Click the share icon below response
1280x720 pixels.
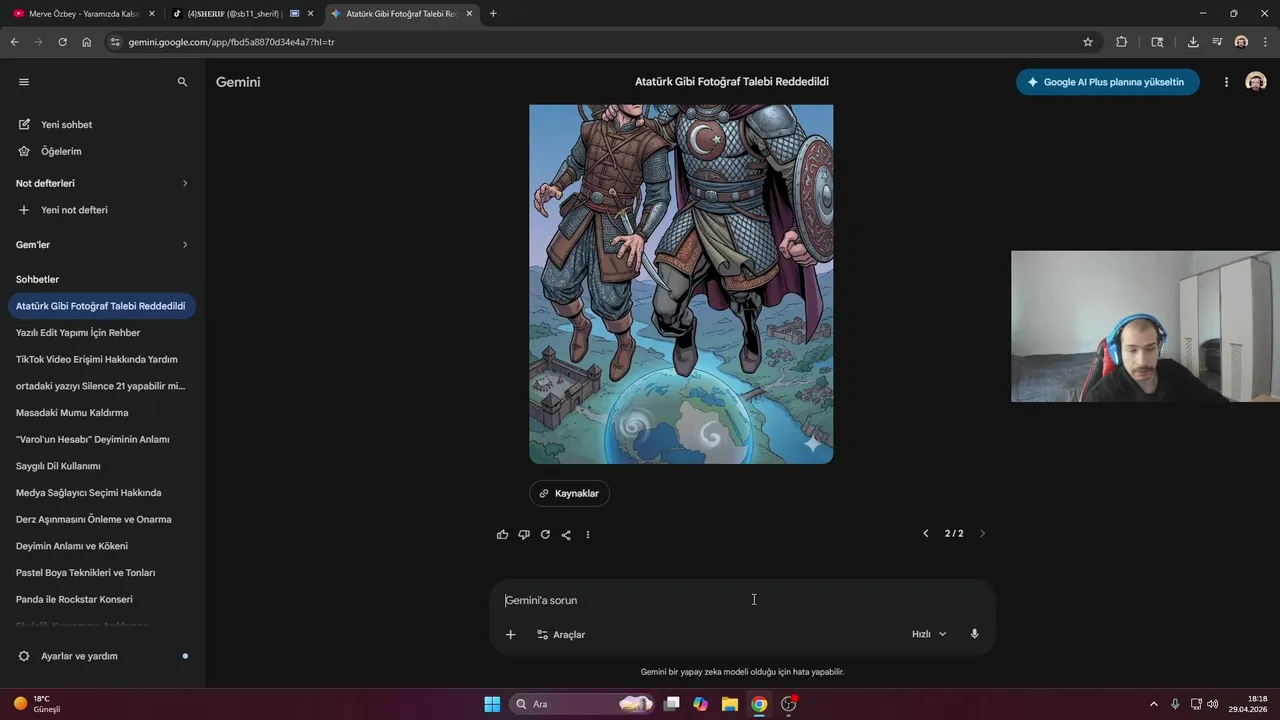pyautogui.click(x=566, y=535)
